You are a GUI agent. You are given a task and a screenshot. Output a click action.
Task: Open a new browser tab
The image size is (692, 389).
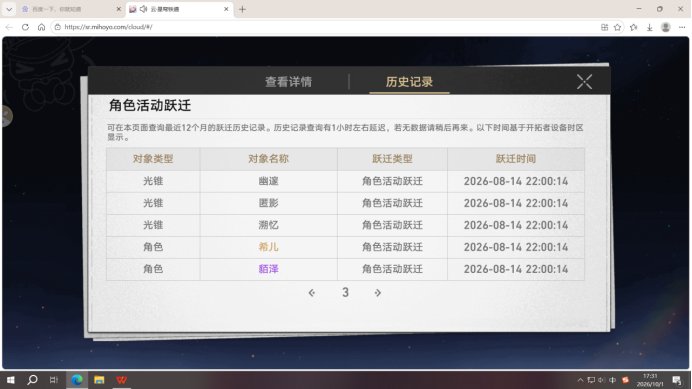tap(242, 9)
